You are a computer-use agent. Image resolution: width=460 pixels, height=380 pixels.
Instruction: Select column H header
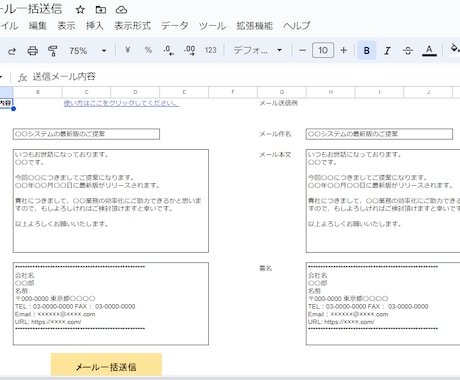coord(331,92)
